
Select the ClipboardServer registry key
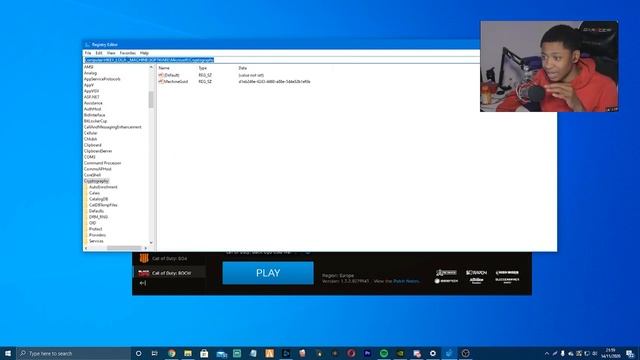[x=98, y=151]
